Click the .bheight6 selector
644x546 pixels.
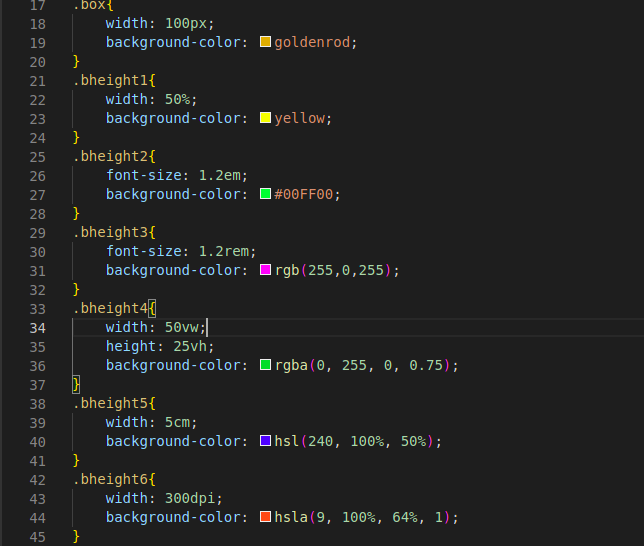[x=110, y=479]
